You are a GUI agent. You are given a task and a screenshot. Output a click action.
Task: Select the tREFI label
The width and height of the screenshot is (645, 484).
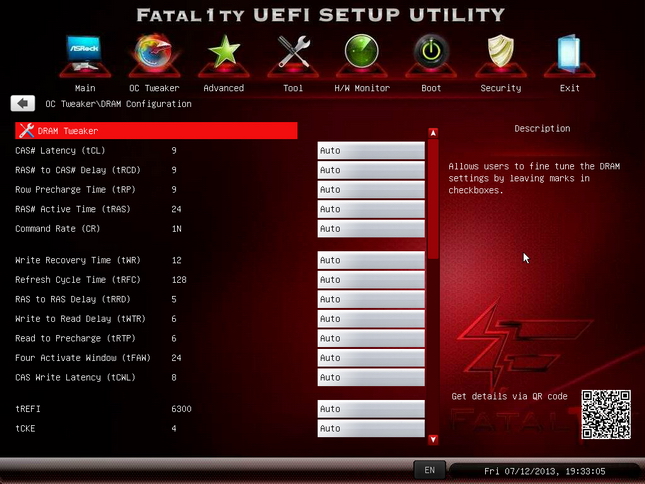[x=28, y=409]
